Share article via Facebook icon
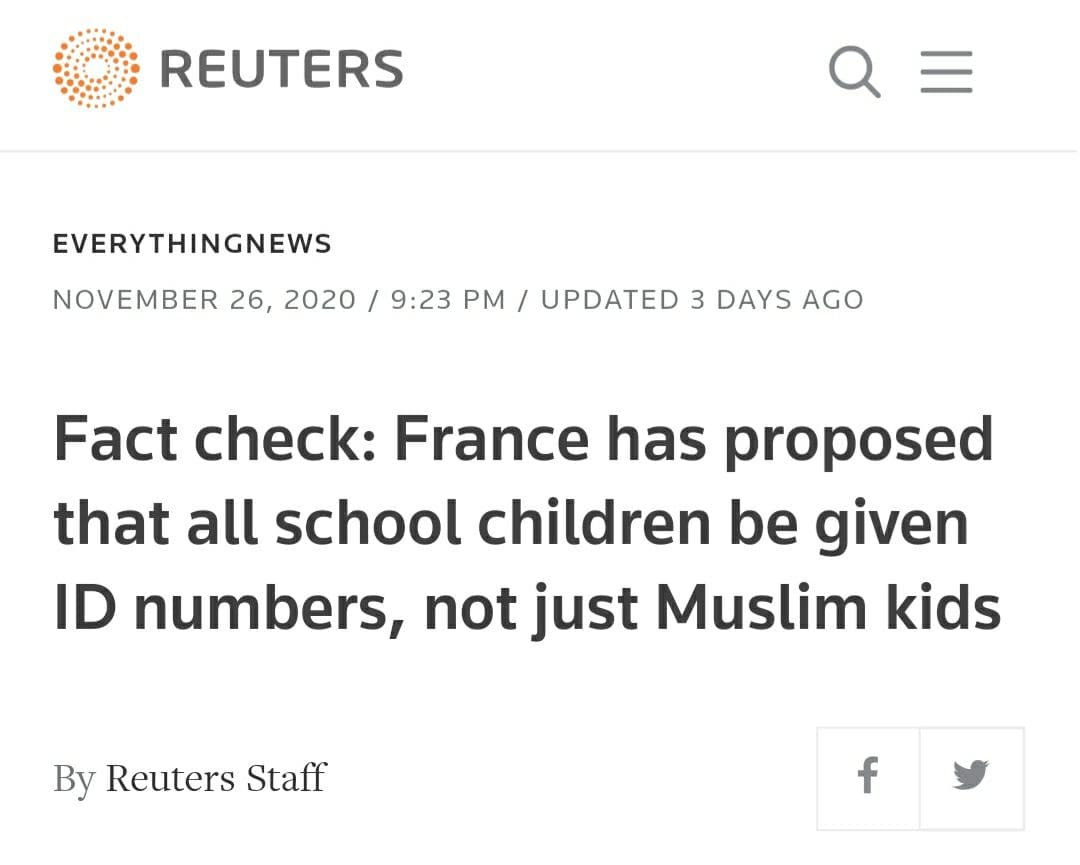This screenshot has height=865, width=1080. click(868, 778)
